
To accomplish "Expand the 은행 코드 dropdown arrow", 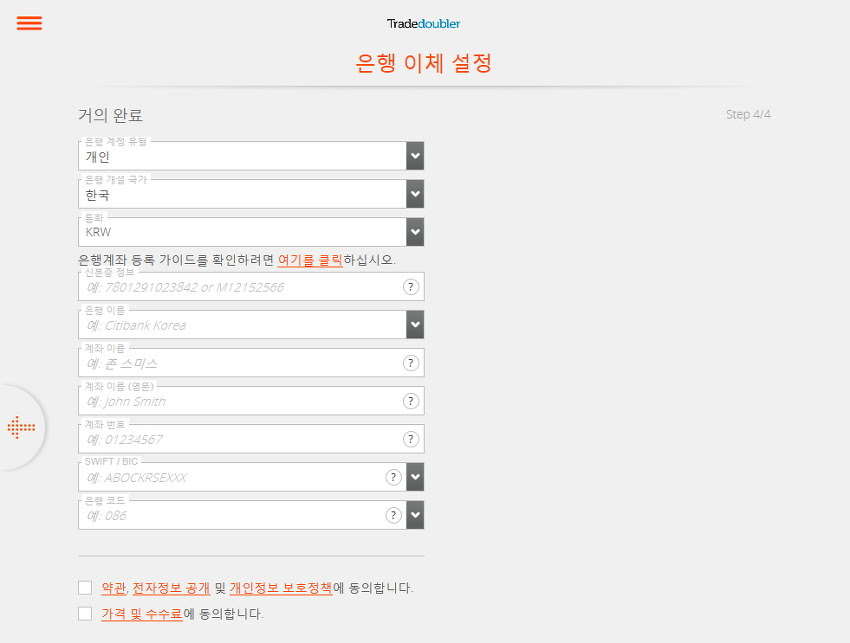I will pyautogui.click(x=415, y=515).
